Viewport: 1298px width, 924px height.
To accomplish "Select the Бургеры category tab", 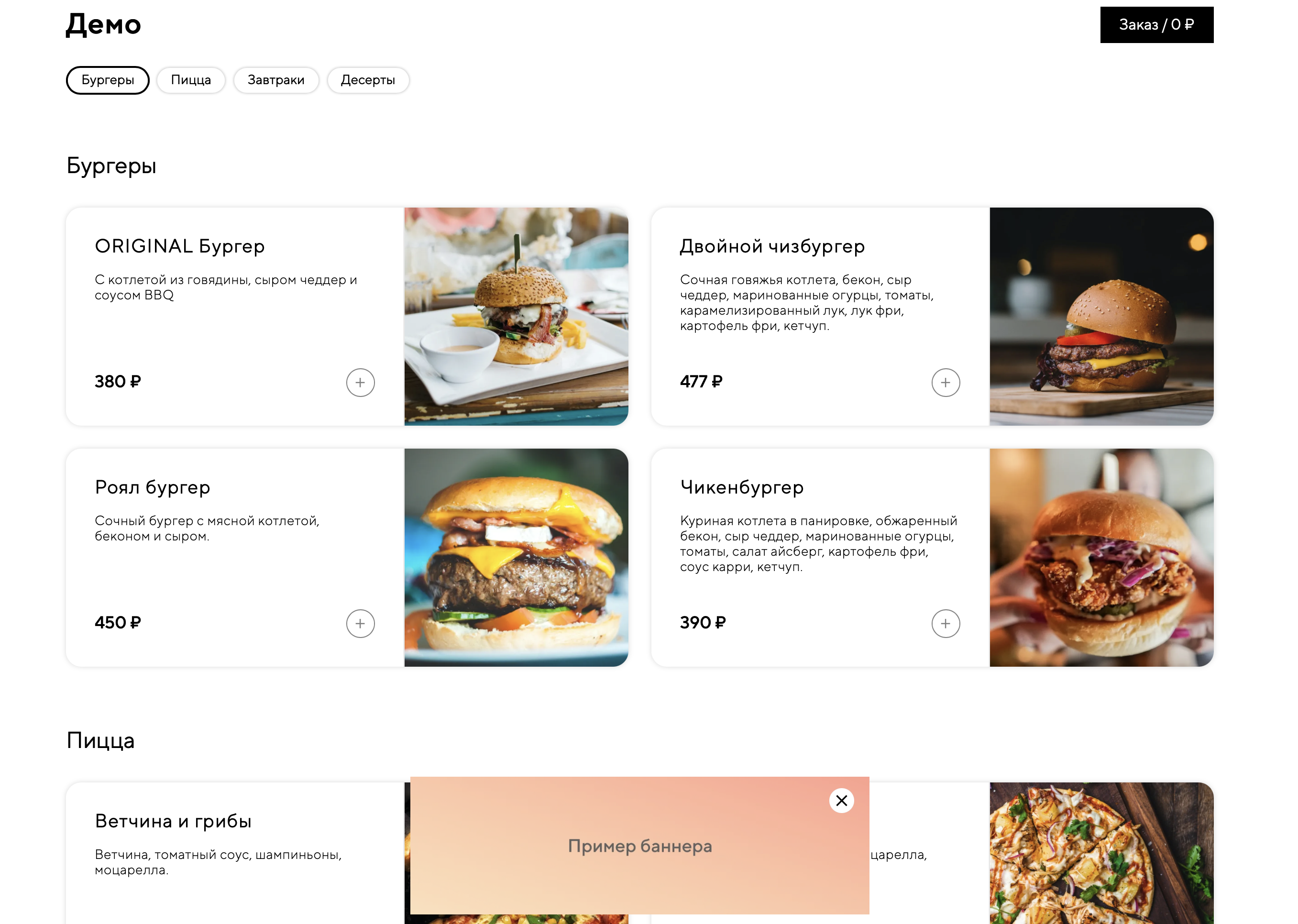I will pyautogui.click(x=108, y=80).
